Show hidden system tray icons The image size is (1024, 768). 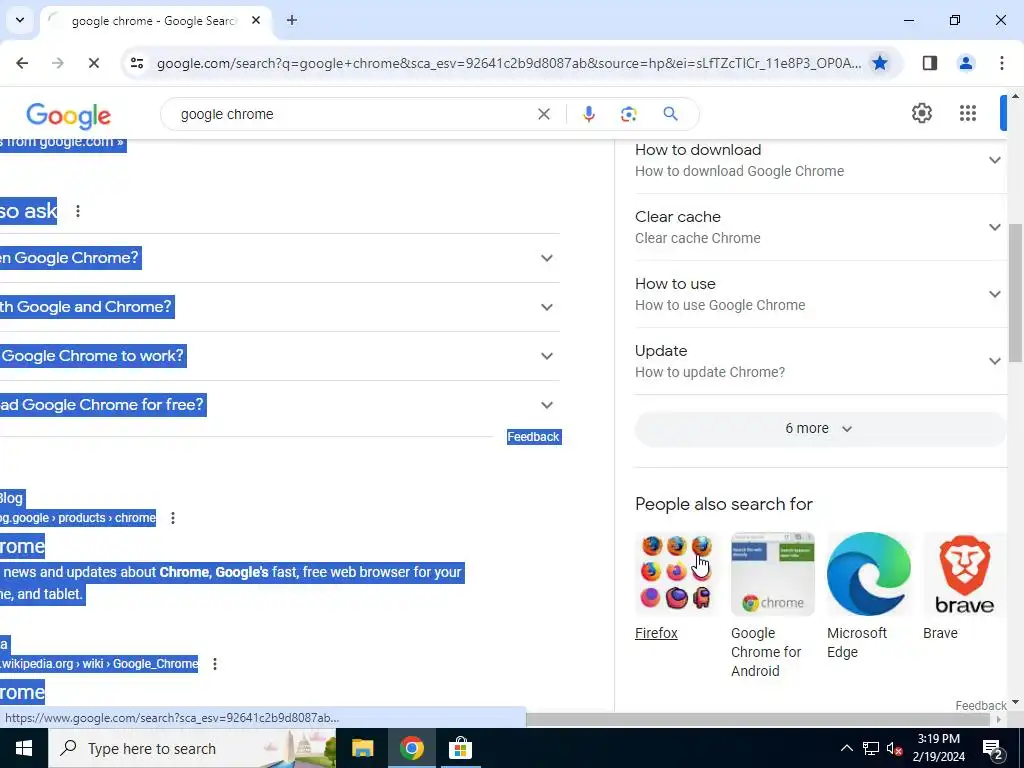pos(846,748)
